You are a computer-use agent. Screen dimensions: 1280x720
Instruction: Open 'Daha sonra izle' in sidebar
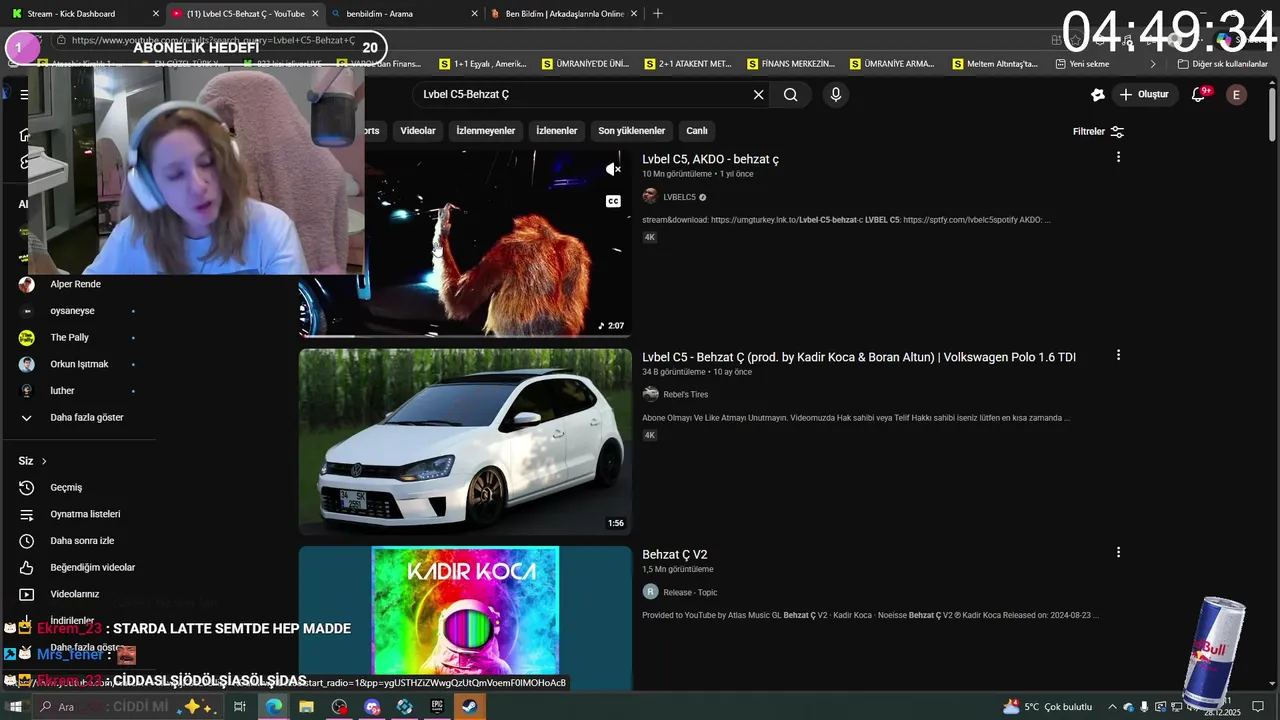82,541
